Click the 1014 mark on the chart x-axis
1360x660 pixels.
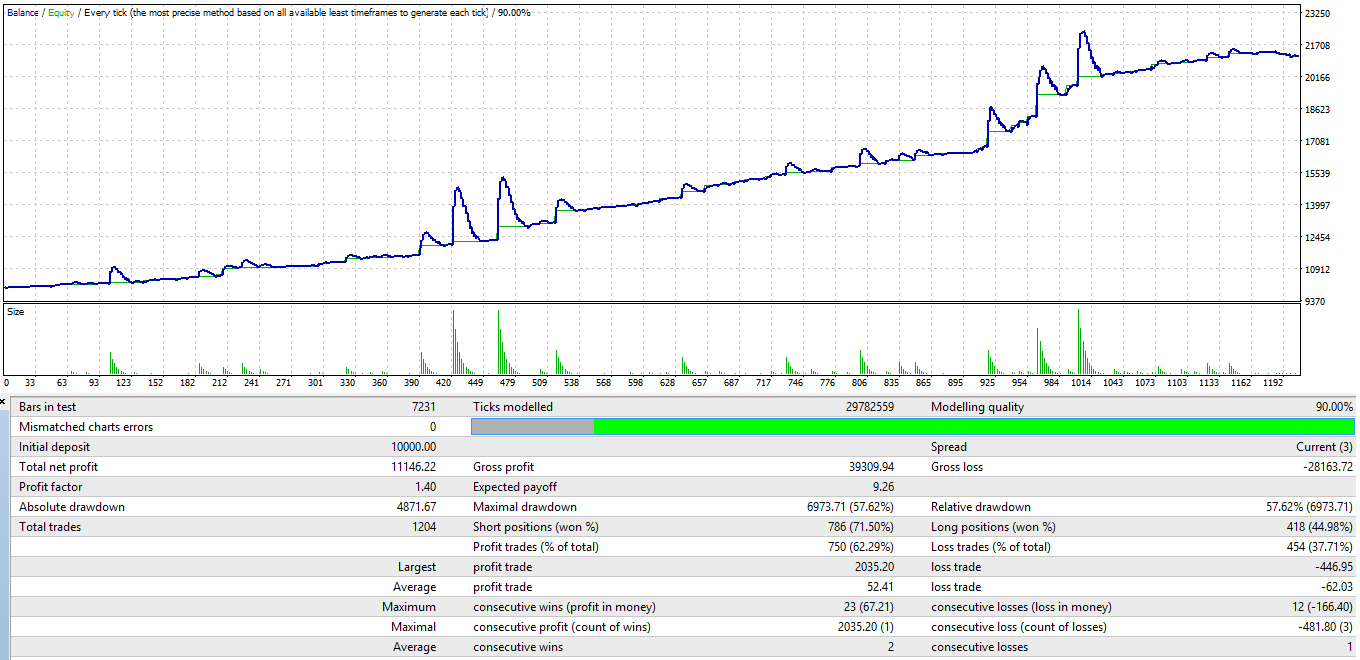pos(1081,383)
